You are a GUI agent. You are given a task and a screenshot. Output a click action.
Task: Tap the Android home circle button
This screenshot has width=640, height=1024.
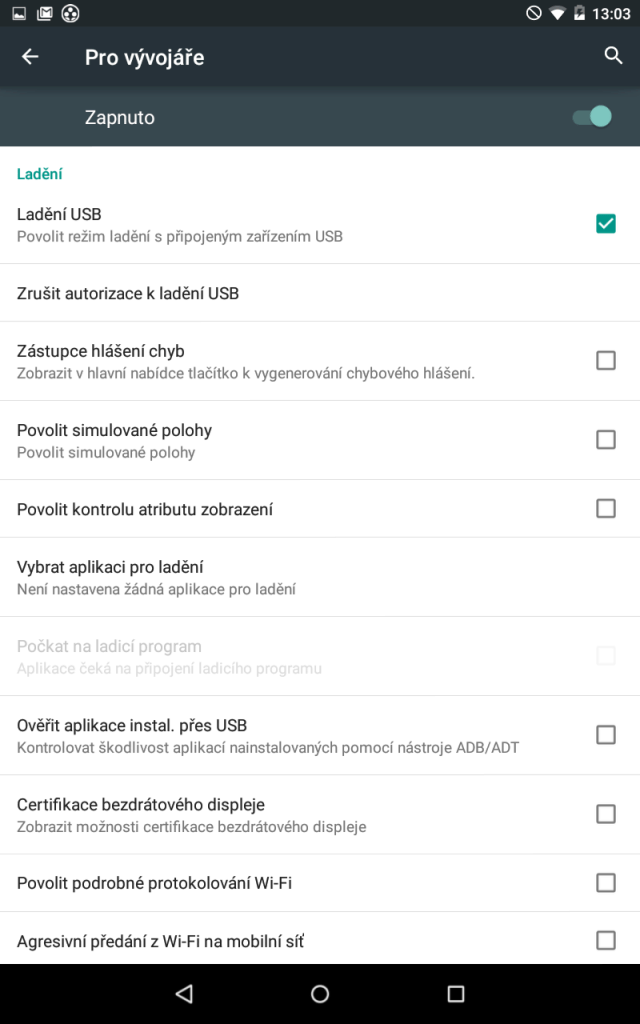pos(320,993)
